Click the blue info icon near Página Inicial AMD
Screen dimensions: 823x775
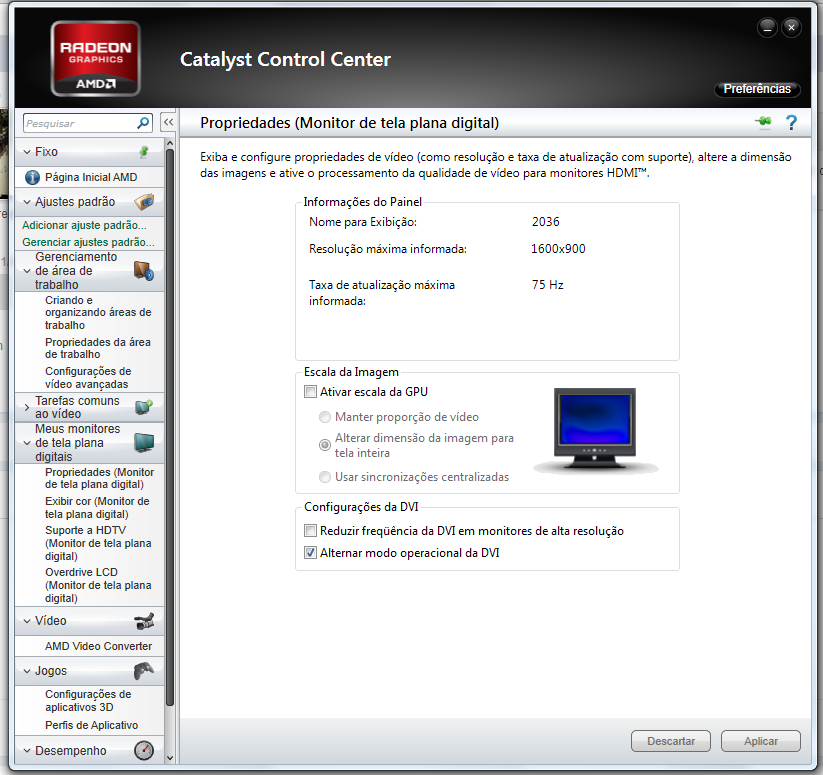(32, 177)
